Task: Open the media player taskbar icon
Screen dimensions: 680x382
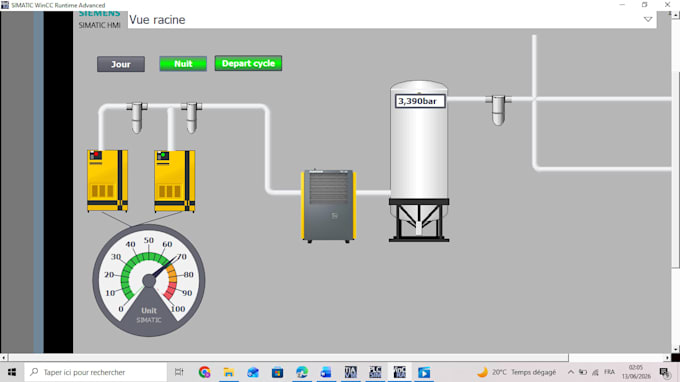Action: 424,372
